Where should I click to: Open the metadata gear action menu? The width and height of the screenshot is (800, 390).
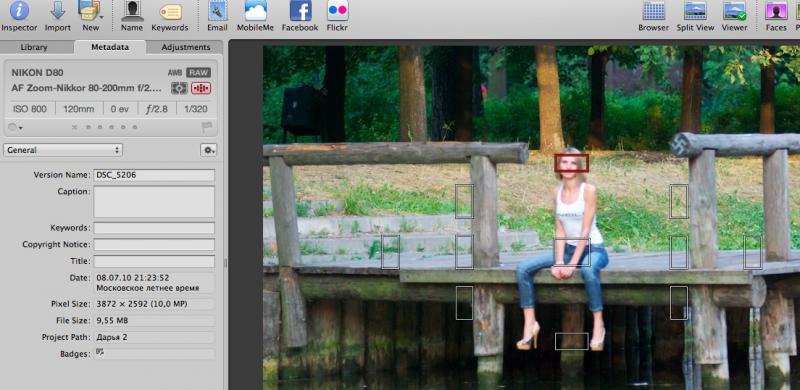pos(208,150)
